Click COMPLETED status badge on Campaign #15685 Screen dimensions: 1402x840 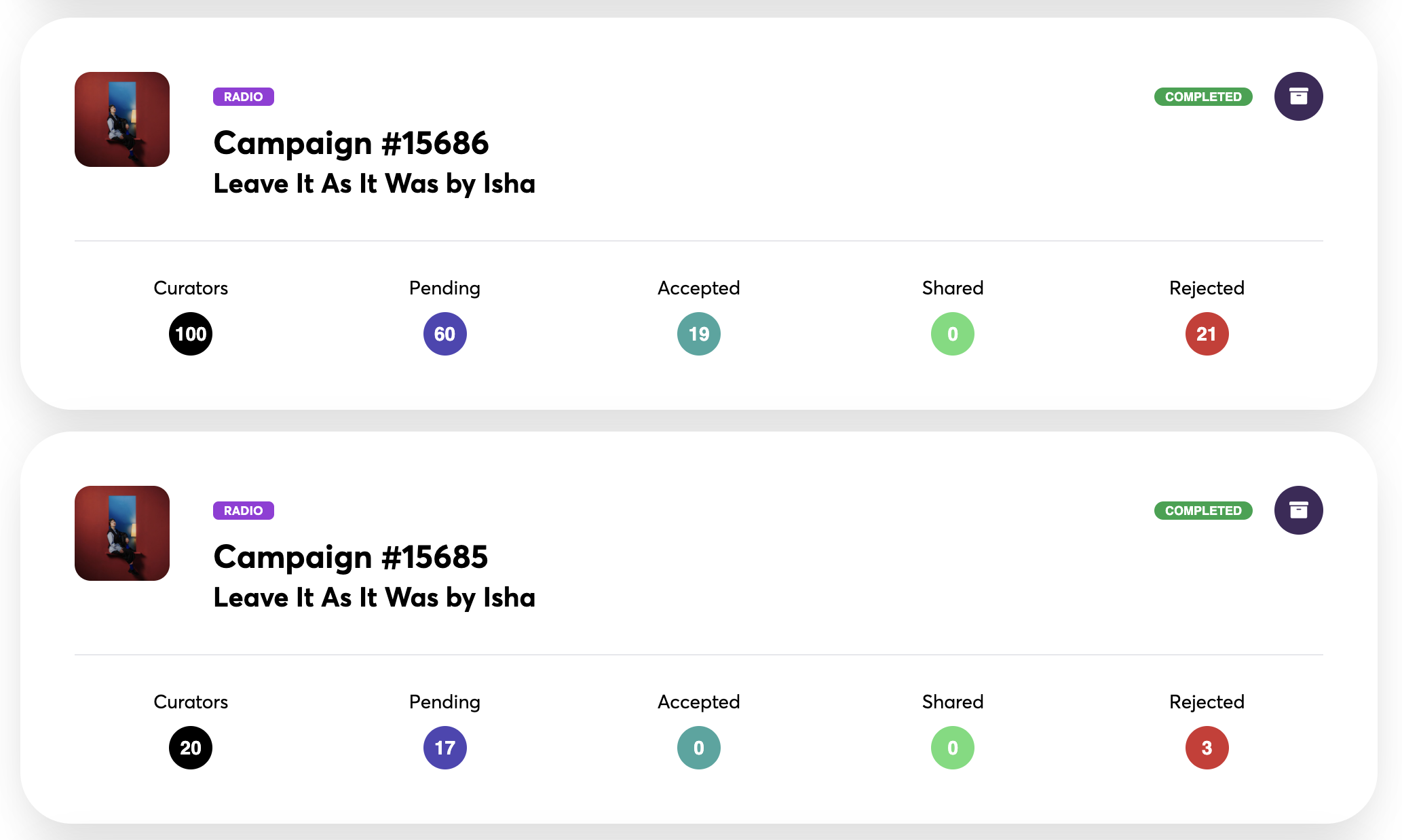(1202, 511)
